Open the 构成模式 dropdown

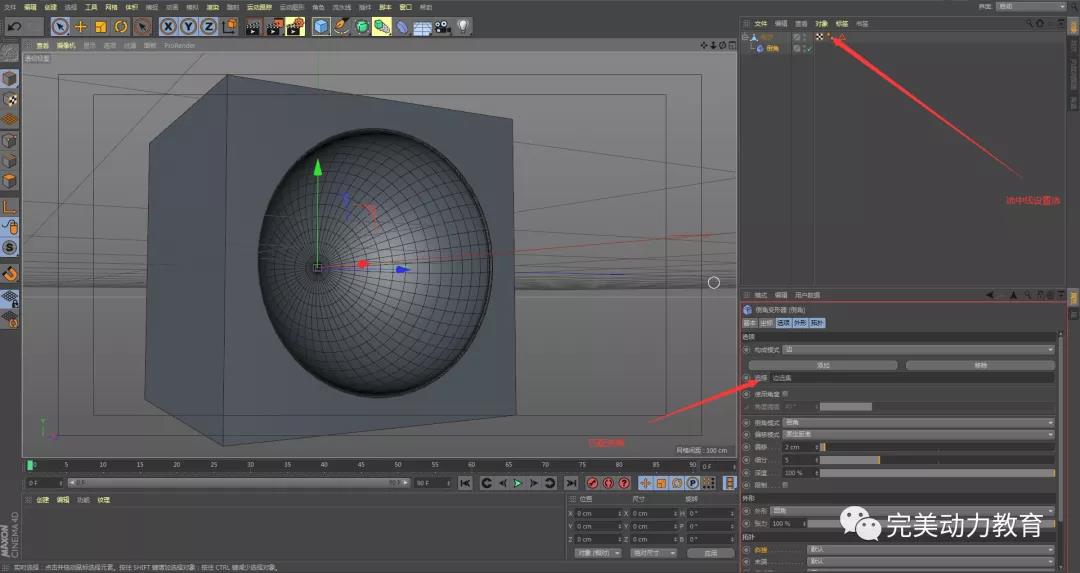coord(918,349)
